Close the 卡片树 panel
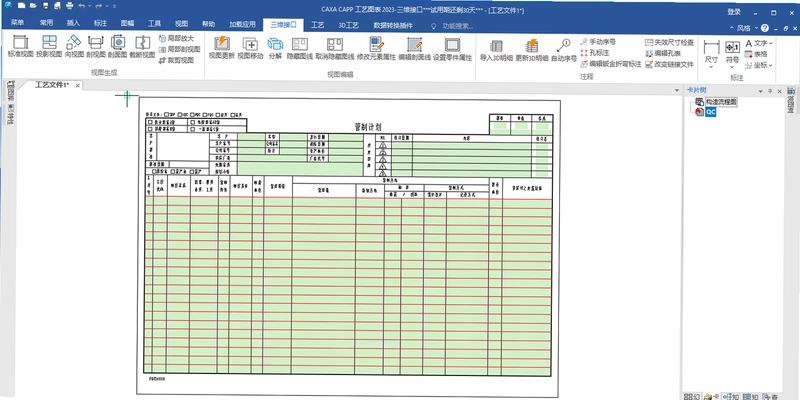This screenshot has width=800, height=400. coord(780,91)
